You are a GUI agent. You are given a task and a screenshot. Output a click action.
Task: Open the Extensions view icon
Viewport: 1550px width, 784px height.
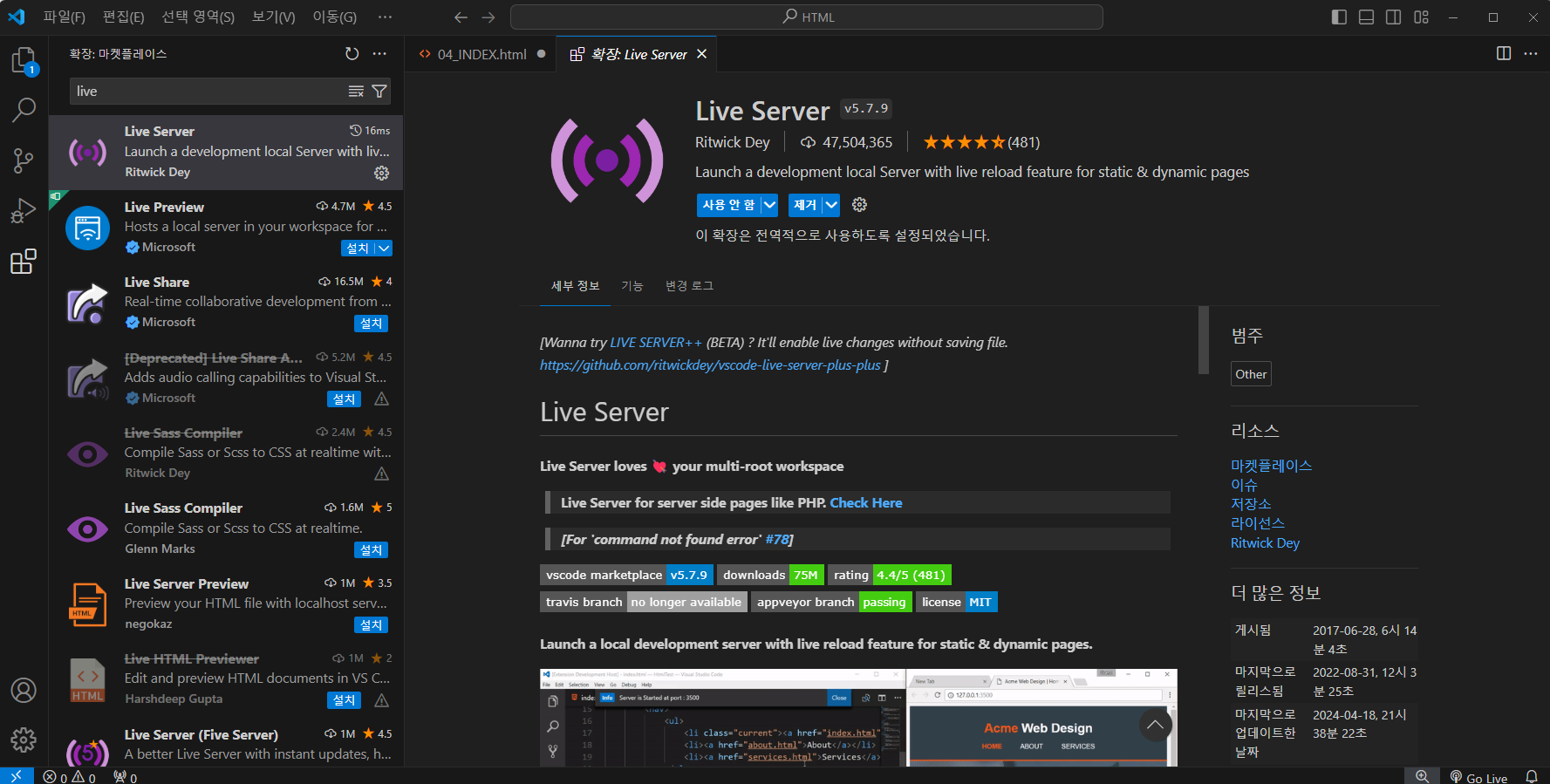[24, 262]
